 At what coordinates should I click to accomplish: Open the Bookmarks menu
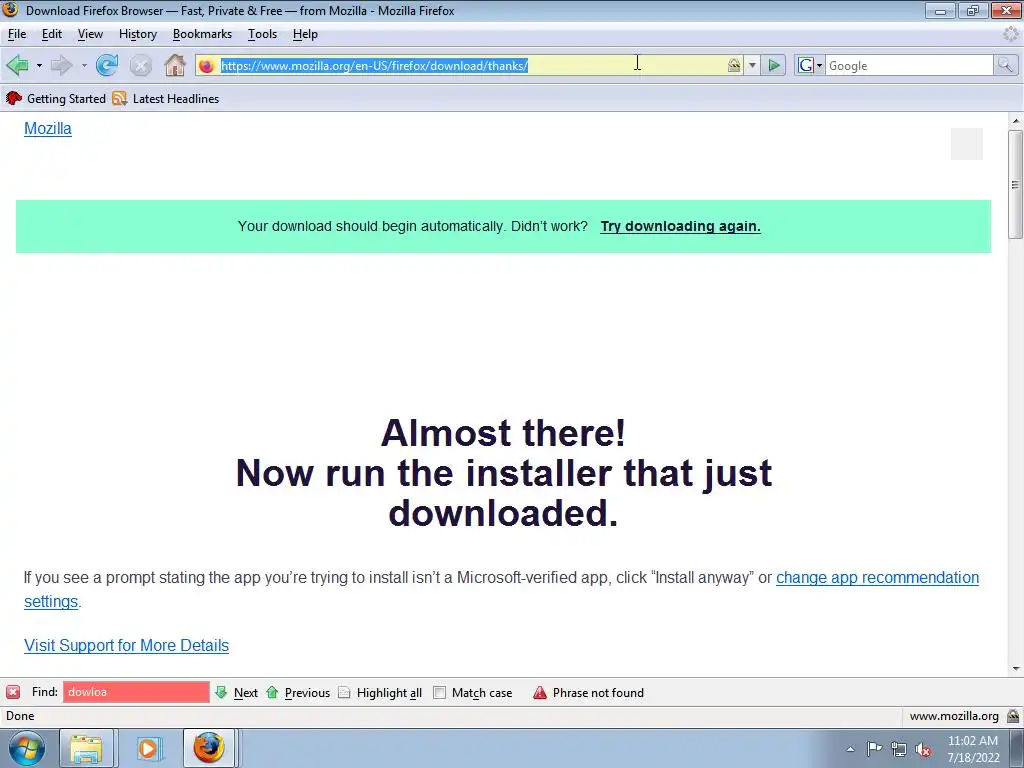[x=202, y=34]
